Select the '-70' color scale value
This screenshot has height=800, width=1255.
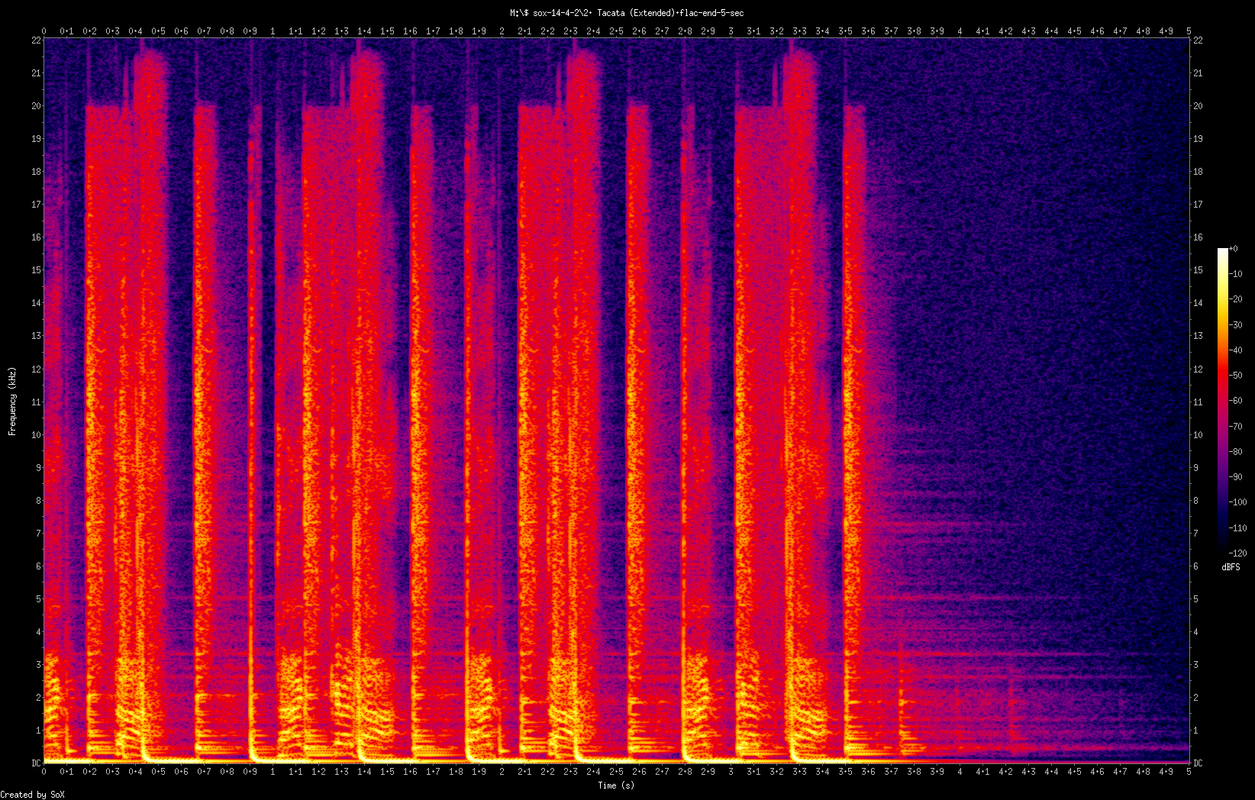coord(1236,426)
